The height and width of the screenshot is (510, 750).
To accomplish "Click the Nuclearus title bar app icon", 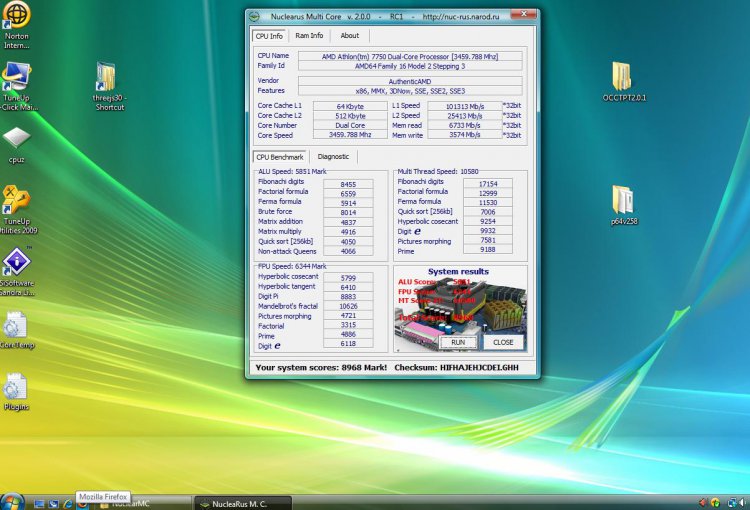I will coord(255,17).
